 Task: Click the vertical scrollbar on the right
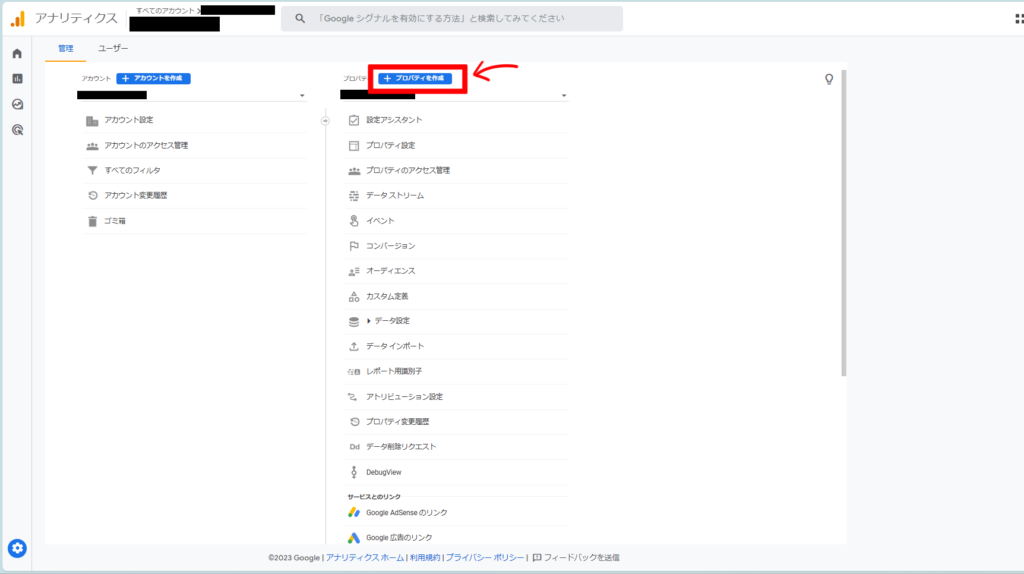click(x=844, y=220)
